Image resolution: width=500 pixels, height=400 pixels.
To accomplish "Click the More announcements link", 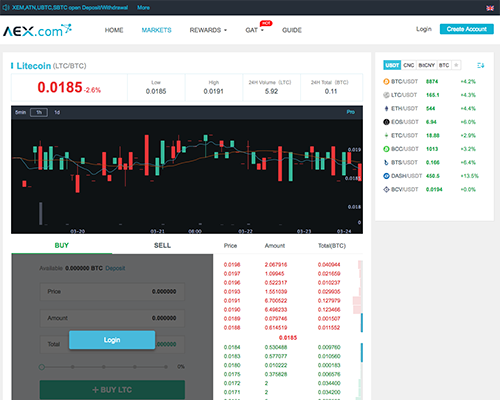I will tap(143, 7).
